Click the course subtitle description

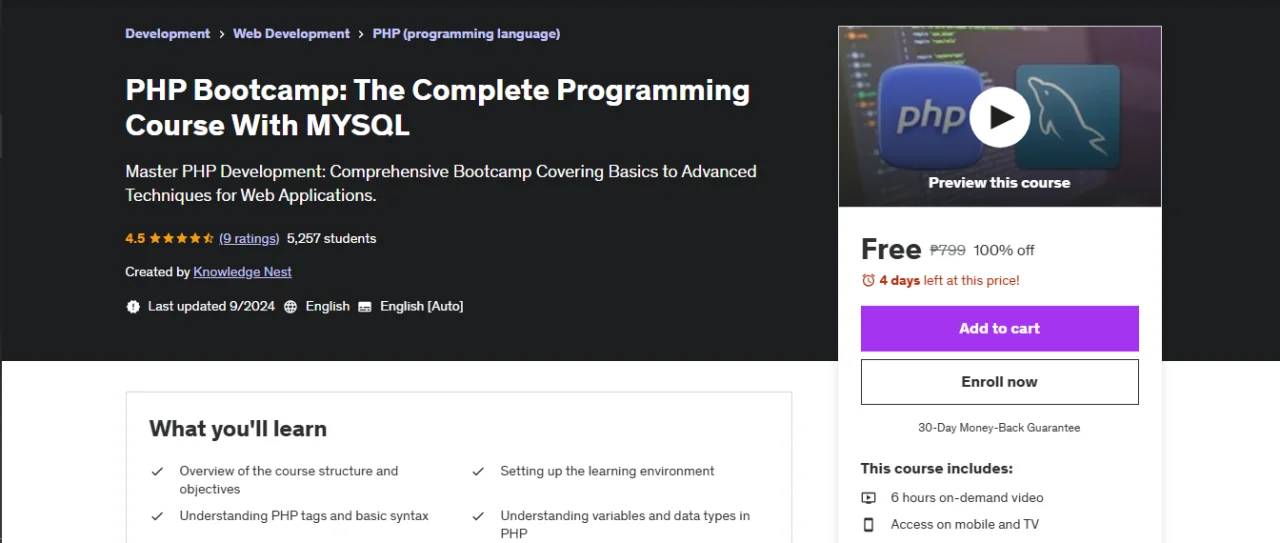point(441,184)
